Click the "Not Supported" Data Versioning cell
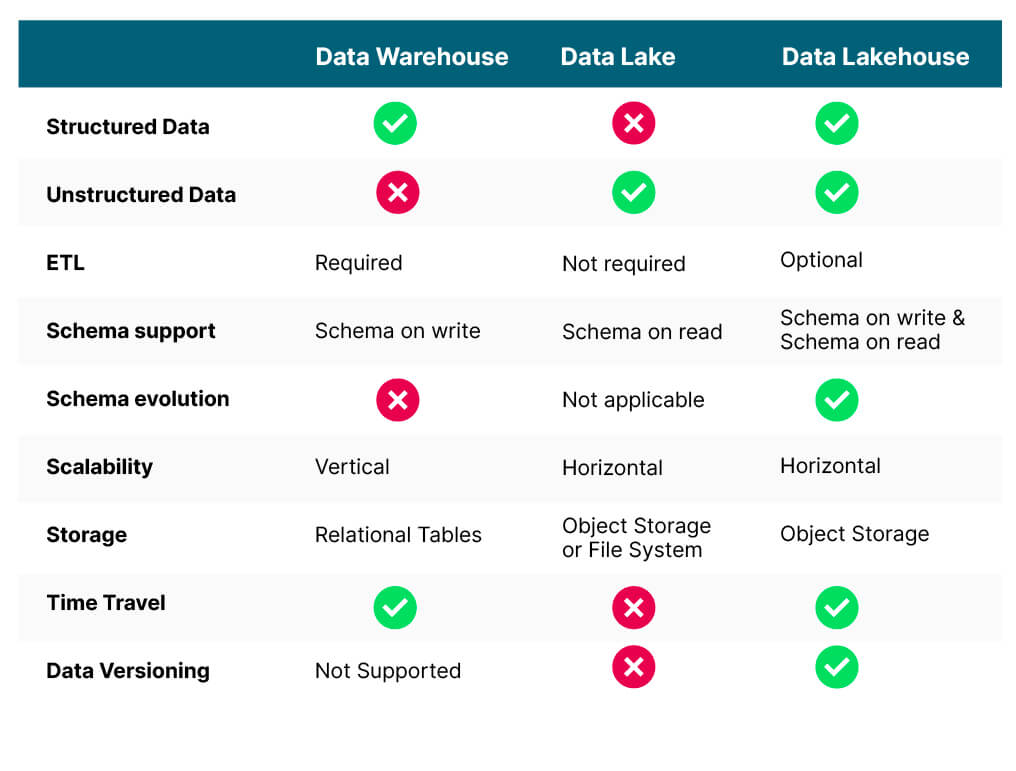This screenshot has width=1016, height=771. tap(388, 671)
